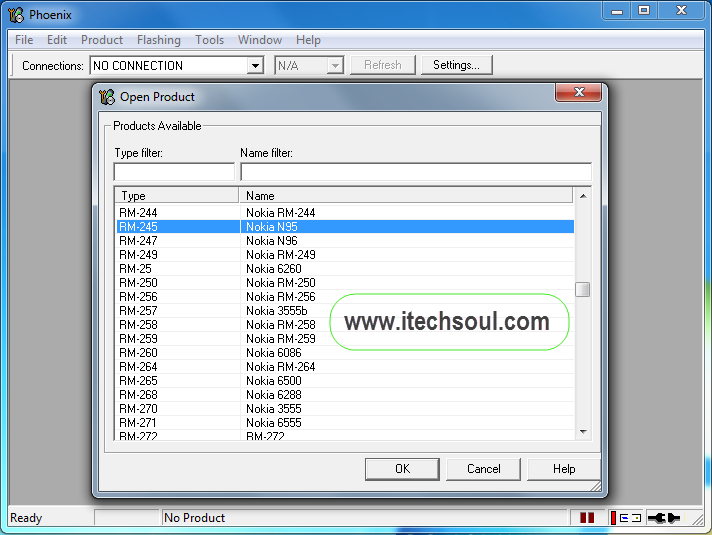The image size is (712, 535).
Task: Open the Edit menu
Action: 57,40
